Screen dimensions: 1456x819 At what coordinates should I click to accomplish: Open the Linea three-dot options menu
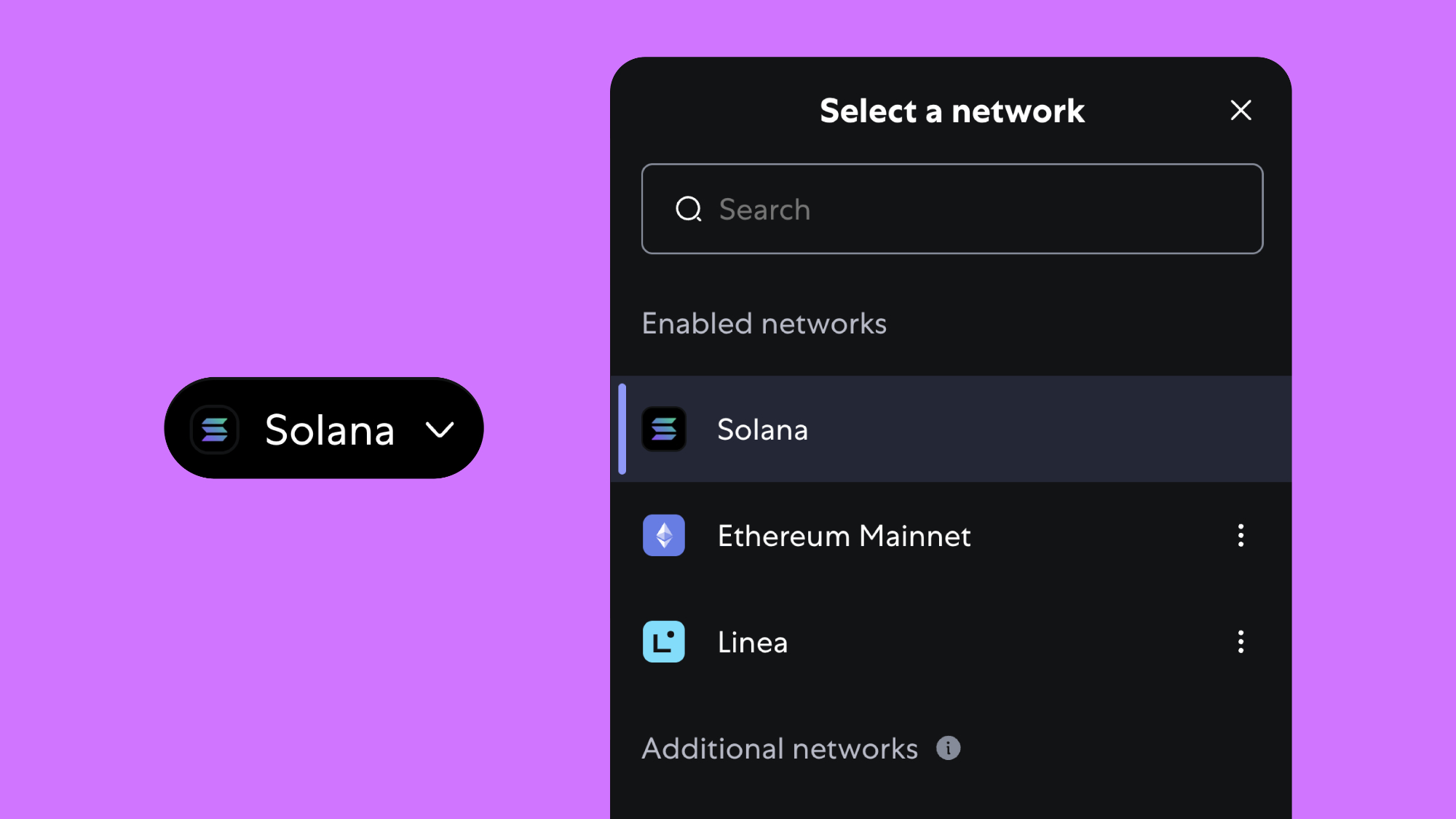click(x=1241, y=642)
